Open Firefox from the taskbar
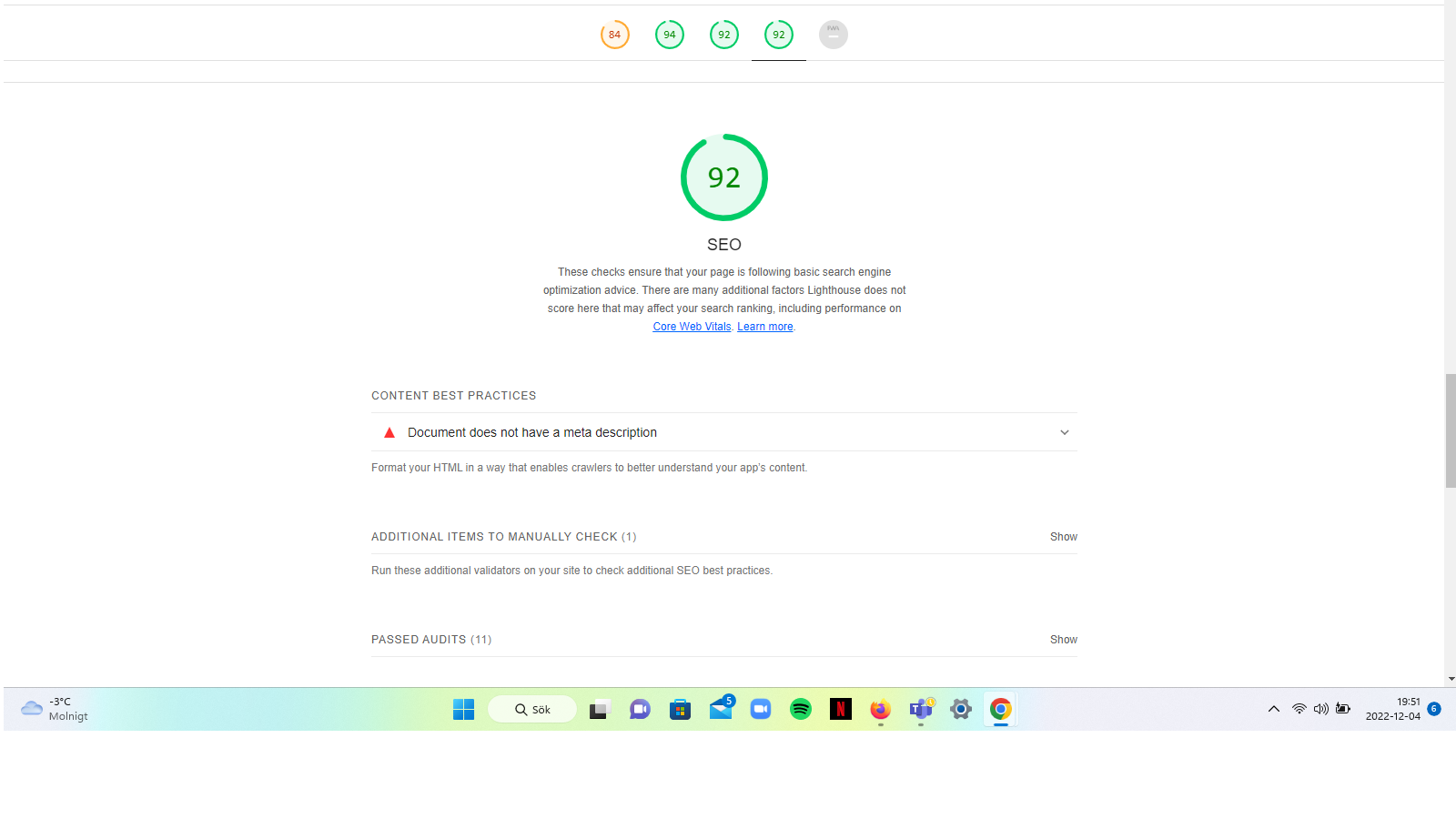Screen dimensions: 1456x819 click(880, 709)
